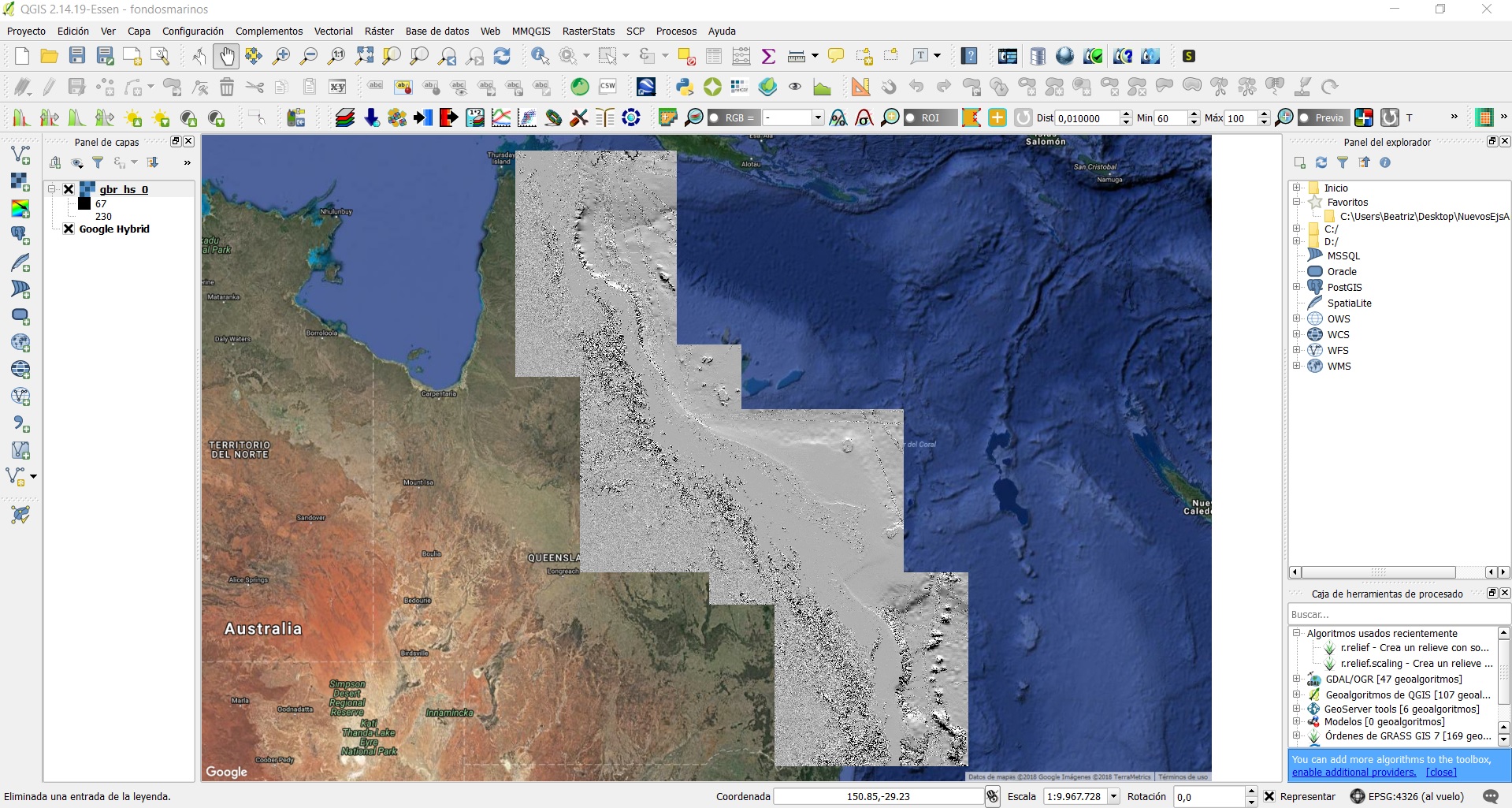The height and width of the screenshot is (808, 1512).
Task: Click the Coordenada input field
Action: tap(878, 796)
